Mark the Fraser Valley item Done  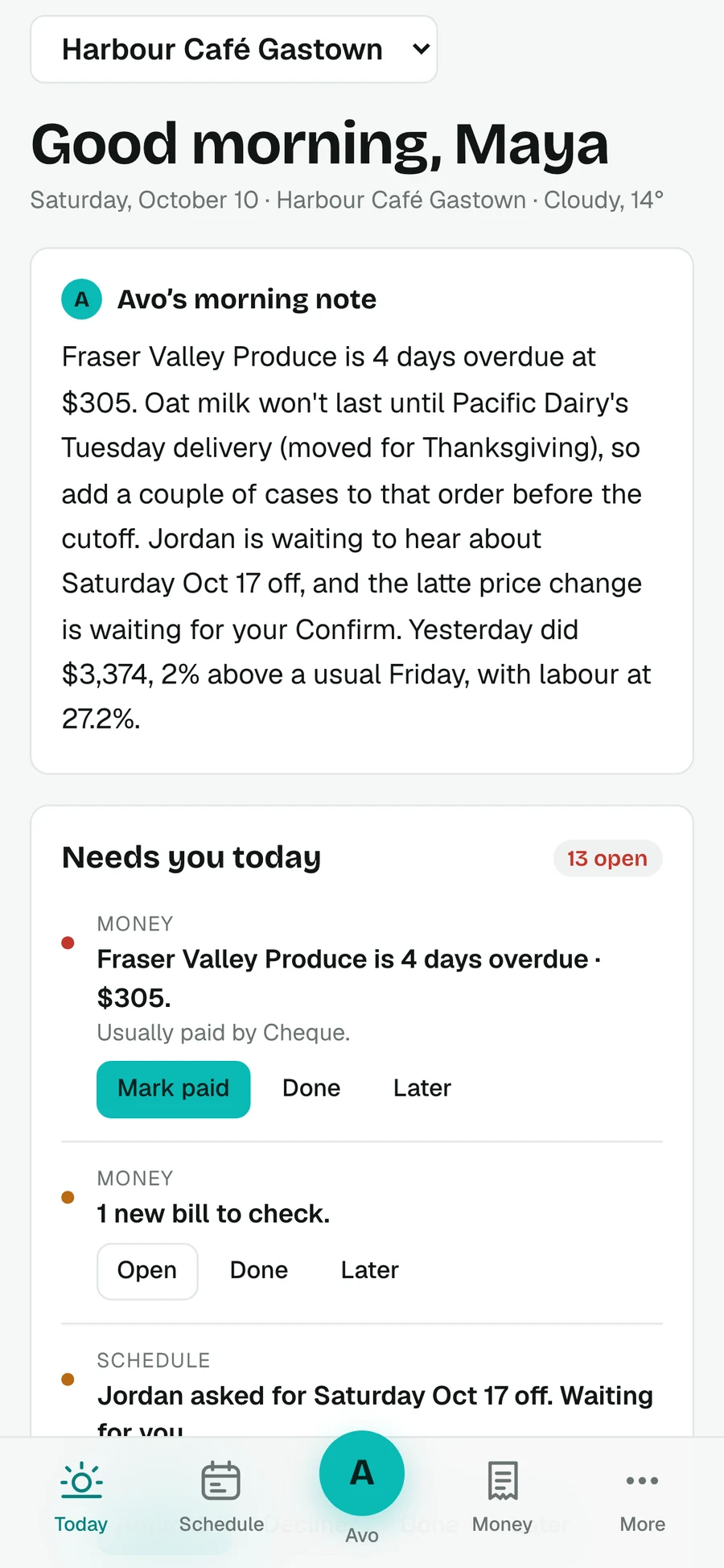pos(311,1088)
